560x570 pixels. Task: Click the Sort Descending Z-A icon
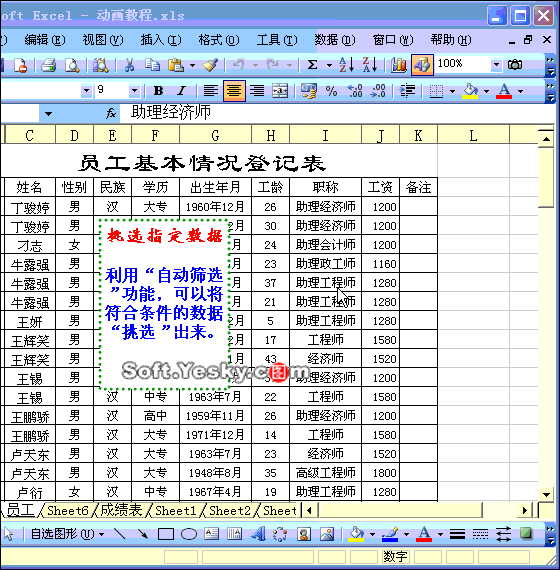click(x=370, y=65)
